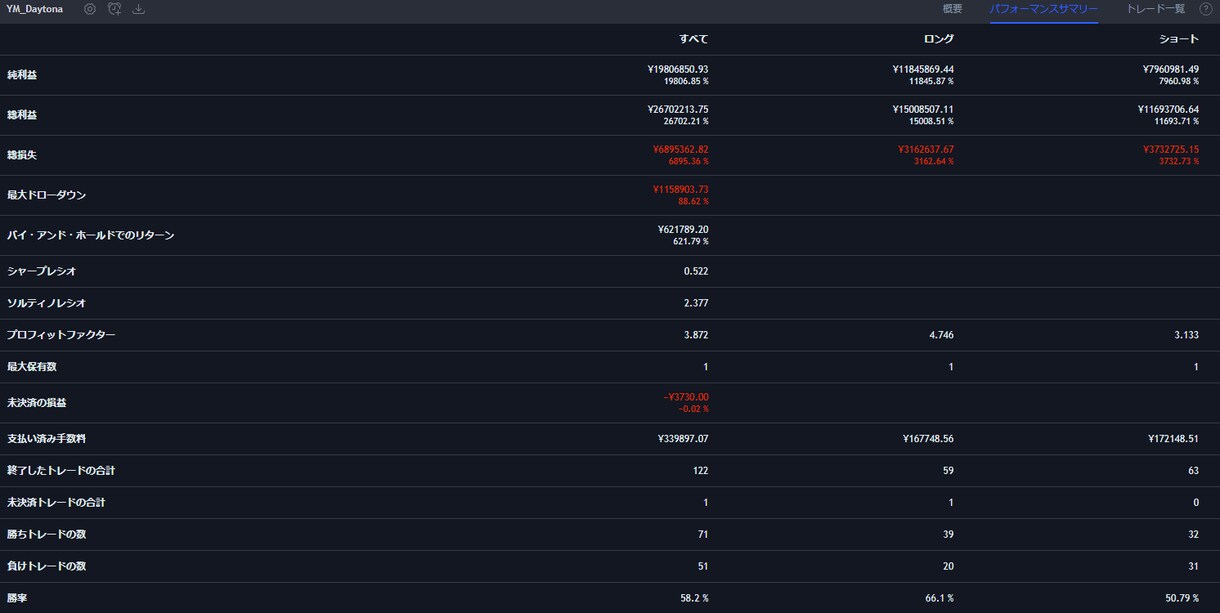Click Sortino ratio value 2.377
The image size is (1220, 613).
point(696,303)
